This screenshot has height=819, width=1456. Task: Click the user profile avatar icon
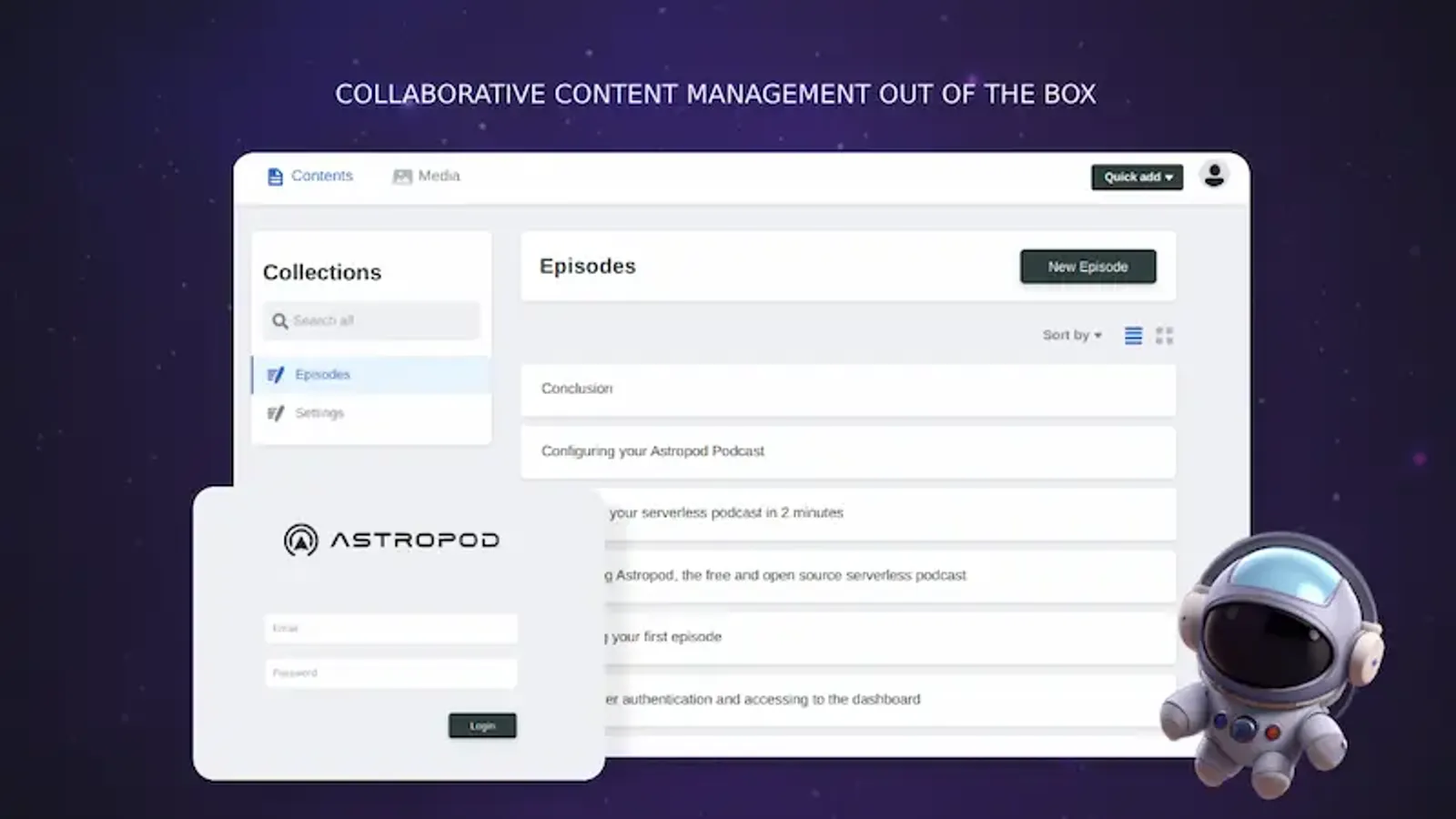1213,175
